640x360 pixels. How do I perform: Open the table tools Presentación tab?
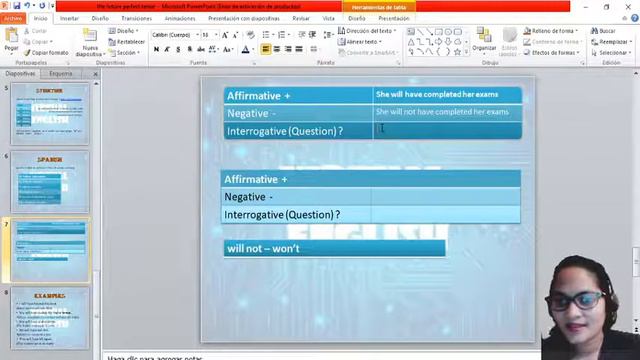click(x=393, y=18)
